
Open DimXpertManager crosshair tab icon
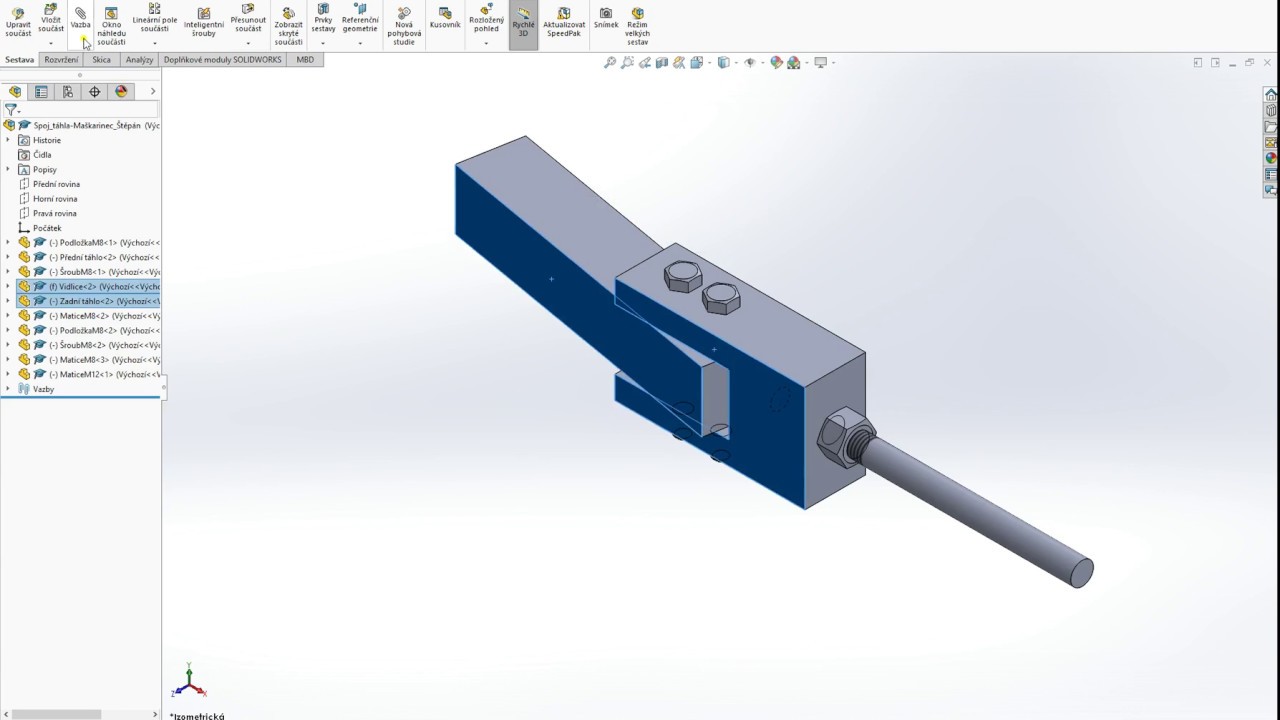tap(95, 91)
